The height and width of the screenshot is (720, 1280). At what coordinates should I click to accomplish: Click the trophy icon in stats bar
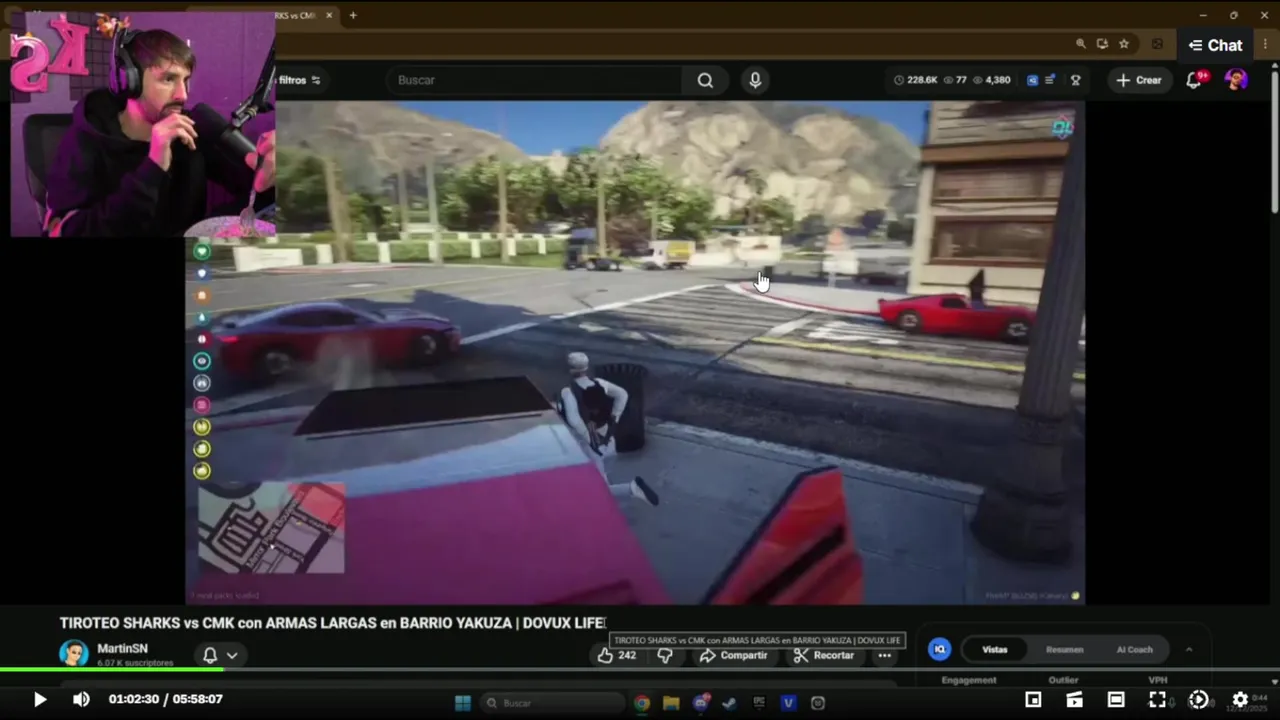pyautogui.click(x=1076, y=80)
